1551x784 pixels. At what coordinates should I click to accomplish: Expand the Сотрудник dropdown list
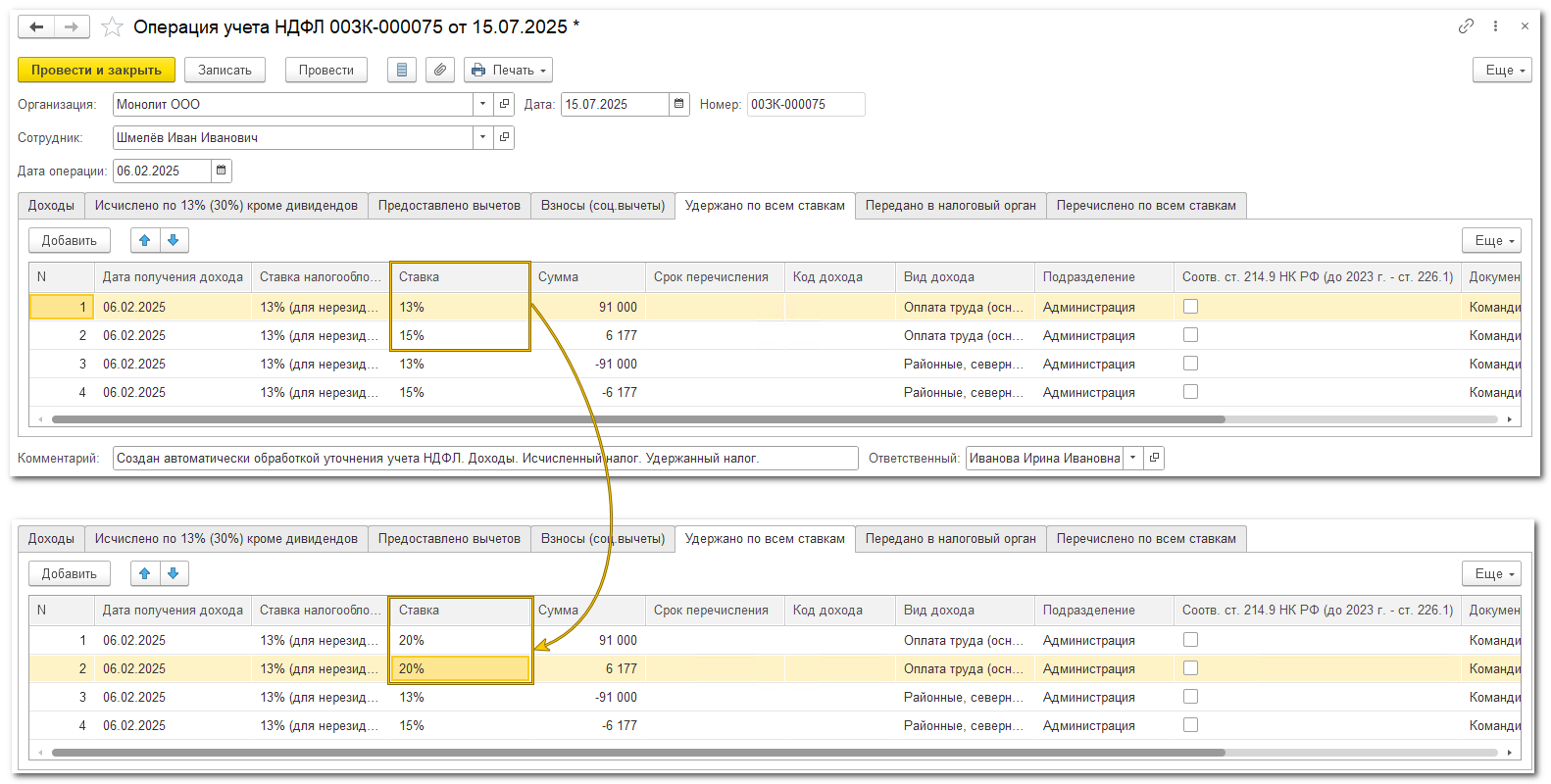[x=482, y=137]
